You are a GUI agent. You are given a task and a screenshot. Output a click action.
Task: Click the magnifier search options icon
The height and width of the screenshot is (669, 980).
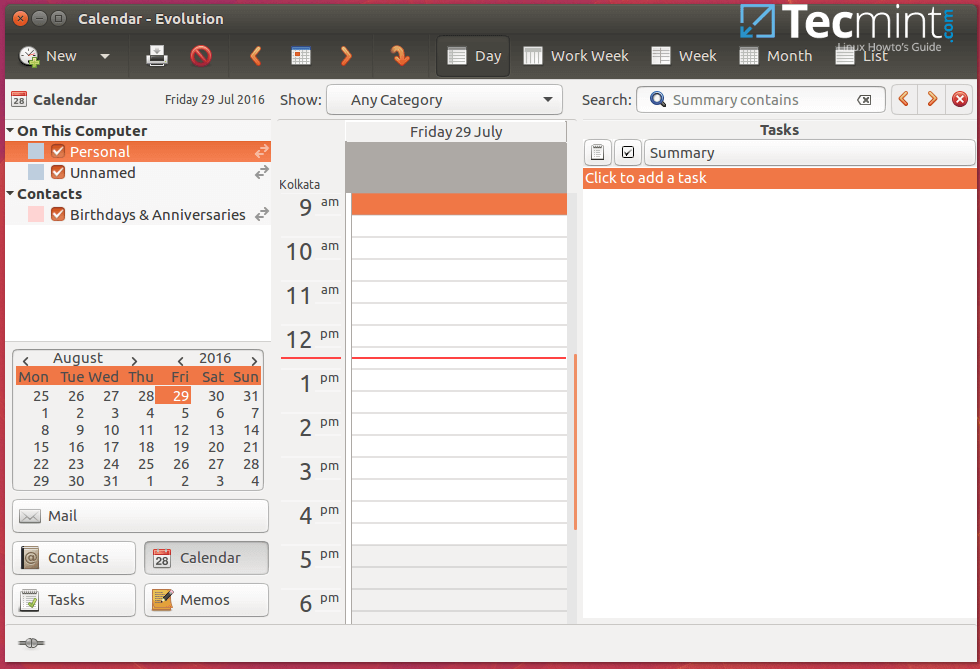[658, 99]
